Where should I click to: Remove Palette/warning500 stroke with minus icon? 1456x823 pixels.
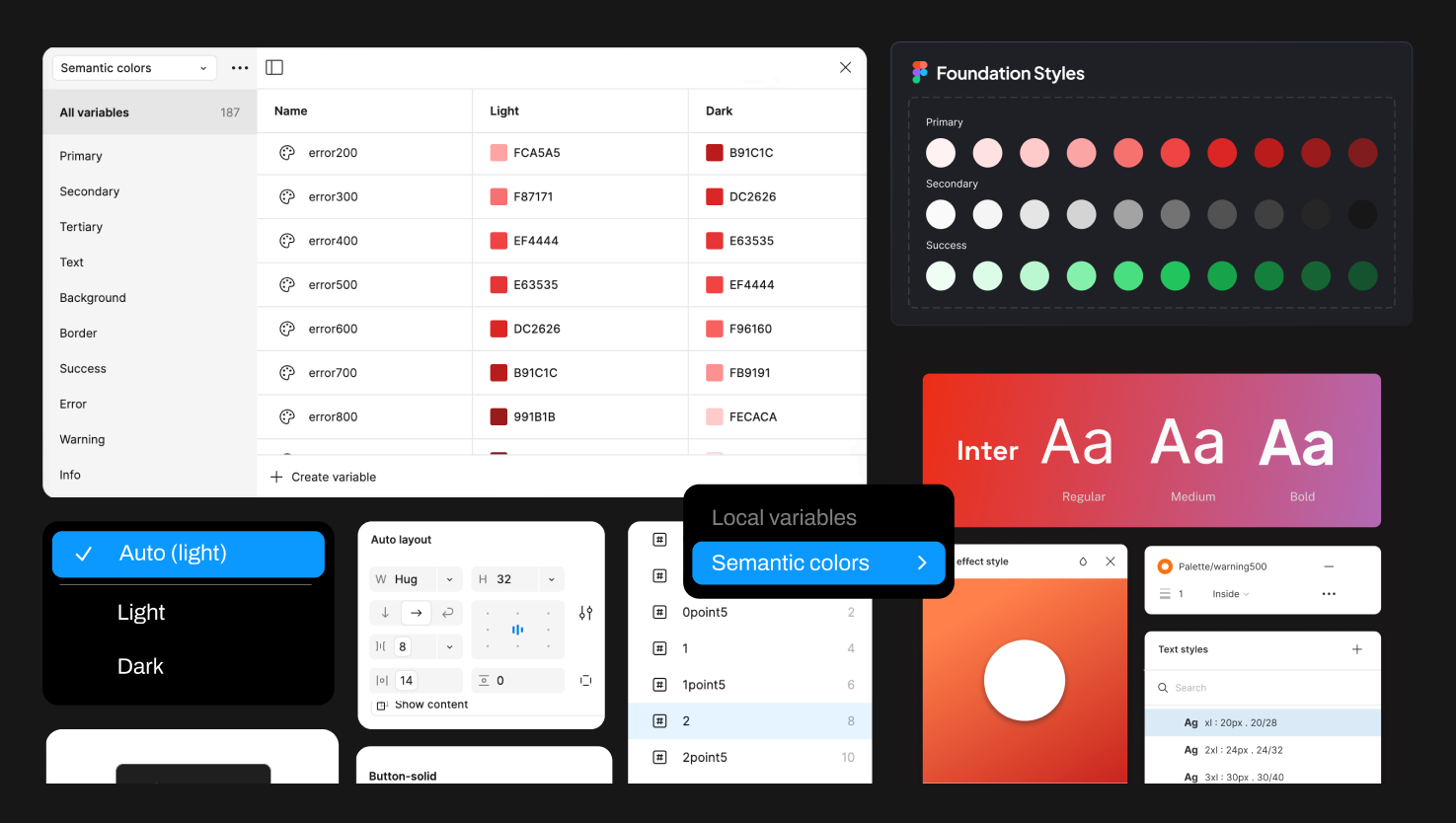point(1329,566)
